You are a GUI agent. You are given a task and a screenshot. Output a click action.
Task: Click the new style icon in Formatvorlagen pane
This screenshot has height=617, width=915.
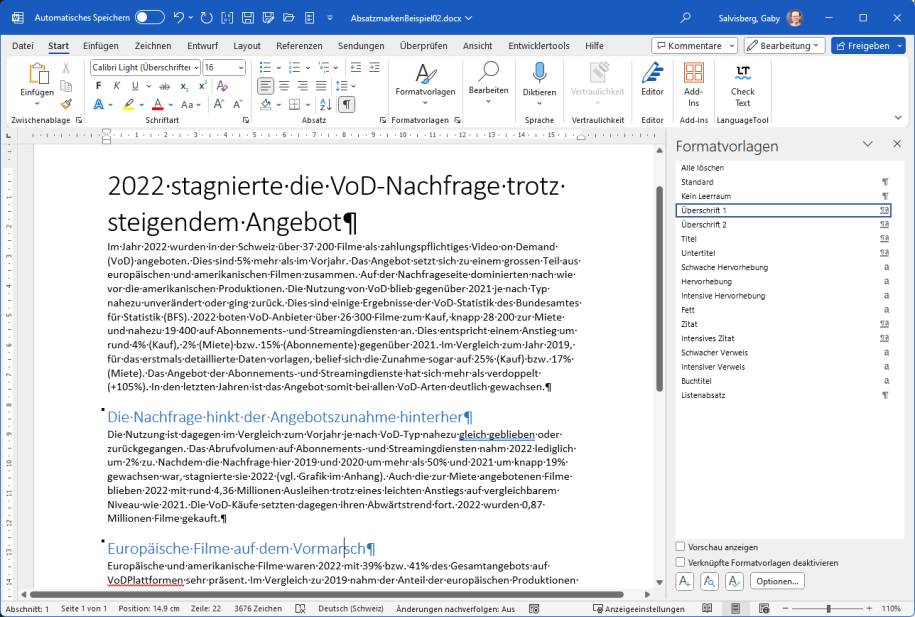685,581
